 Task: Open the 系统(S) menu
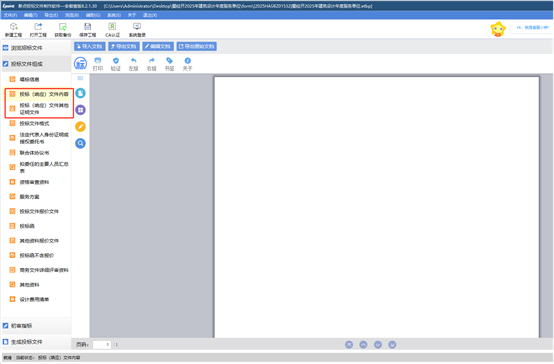click(x=114, y=15)
